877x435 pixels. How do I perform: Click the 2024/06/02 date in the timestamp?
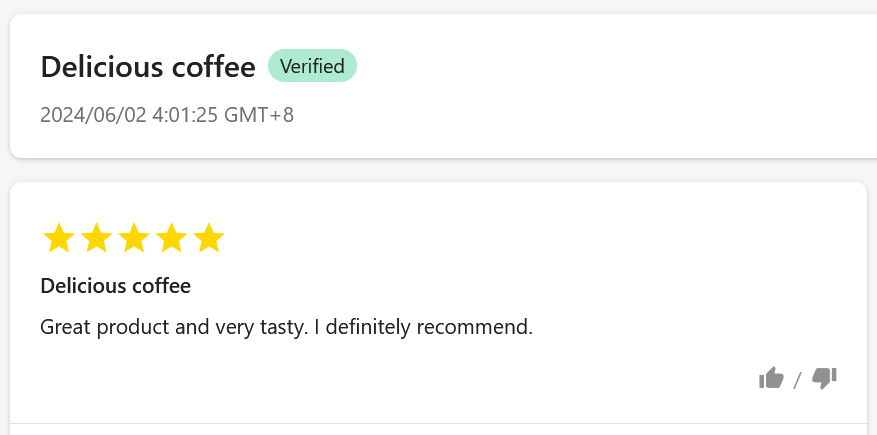[93, 115]
